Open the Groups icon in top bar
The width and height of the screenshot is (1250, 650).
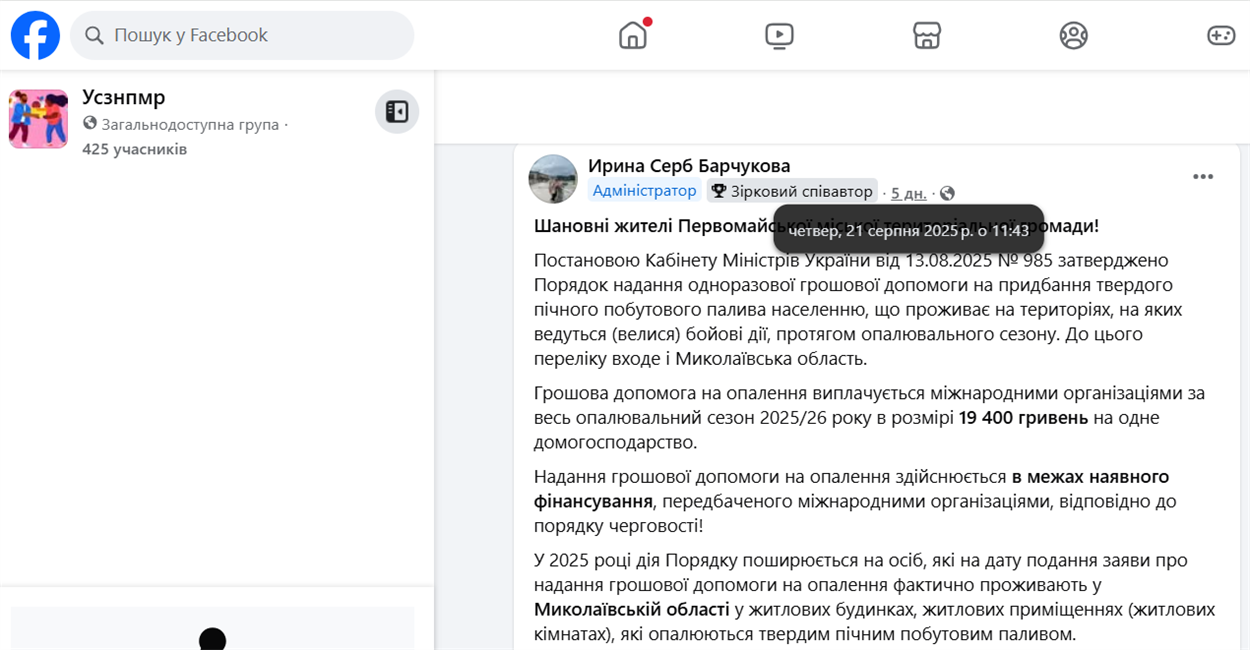[1073, 35]
